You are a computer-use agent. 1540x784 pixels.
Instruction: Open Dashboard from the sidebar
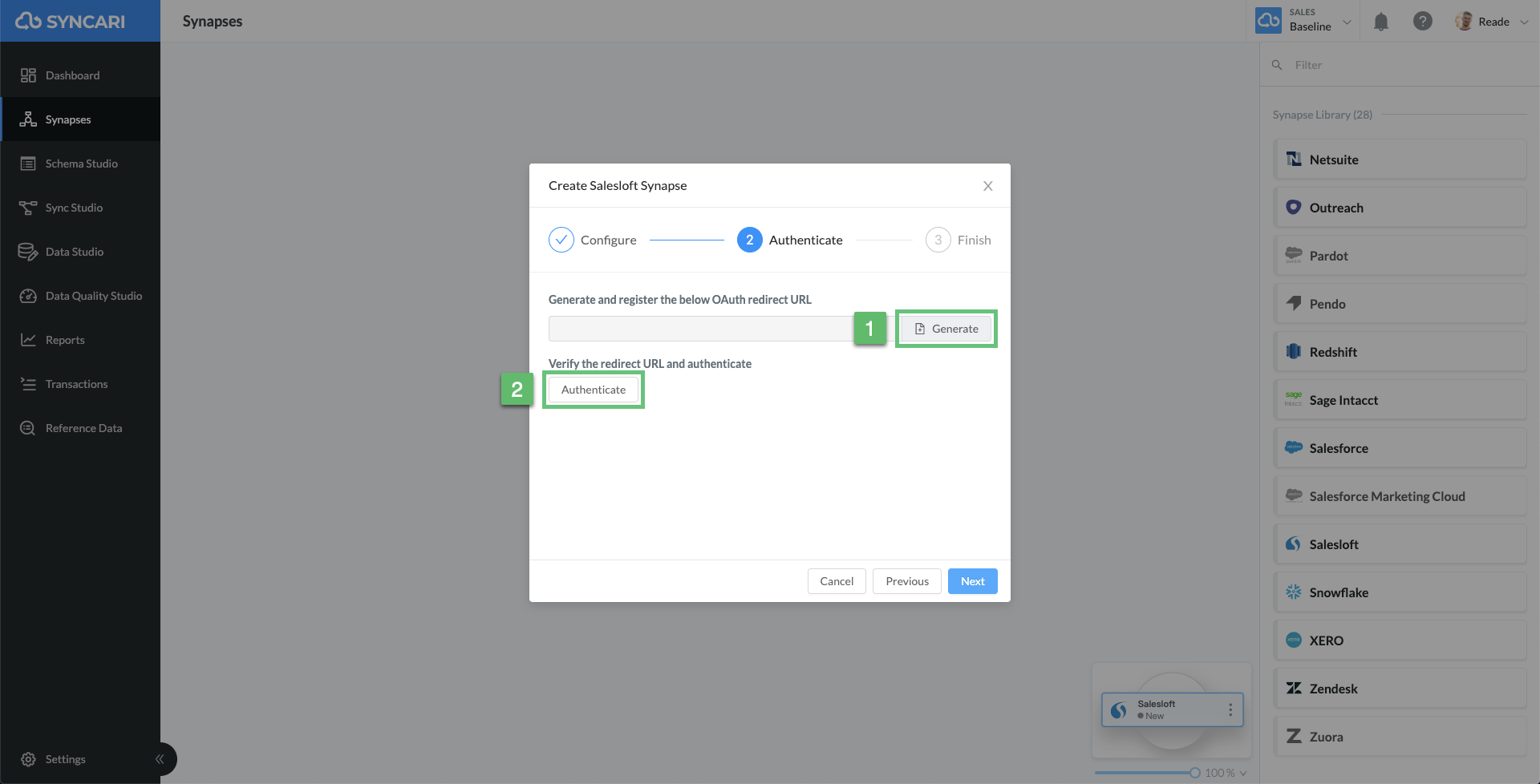coord(80,75)
